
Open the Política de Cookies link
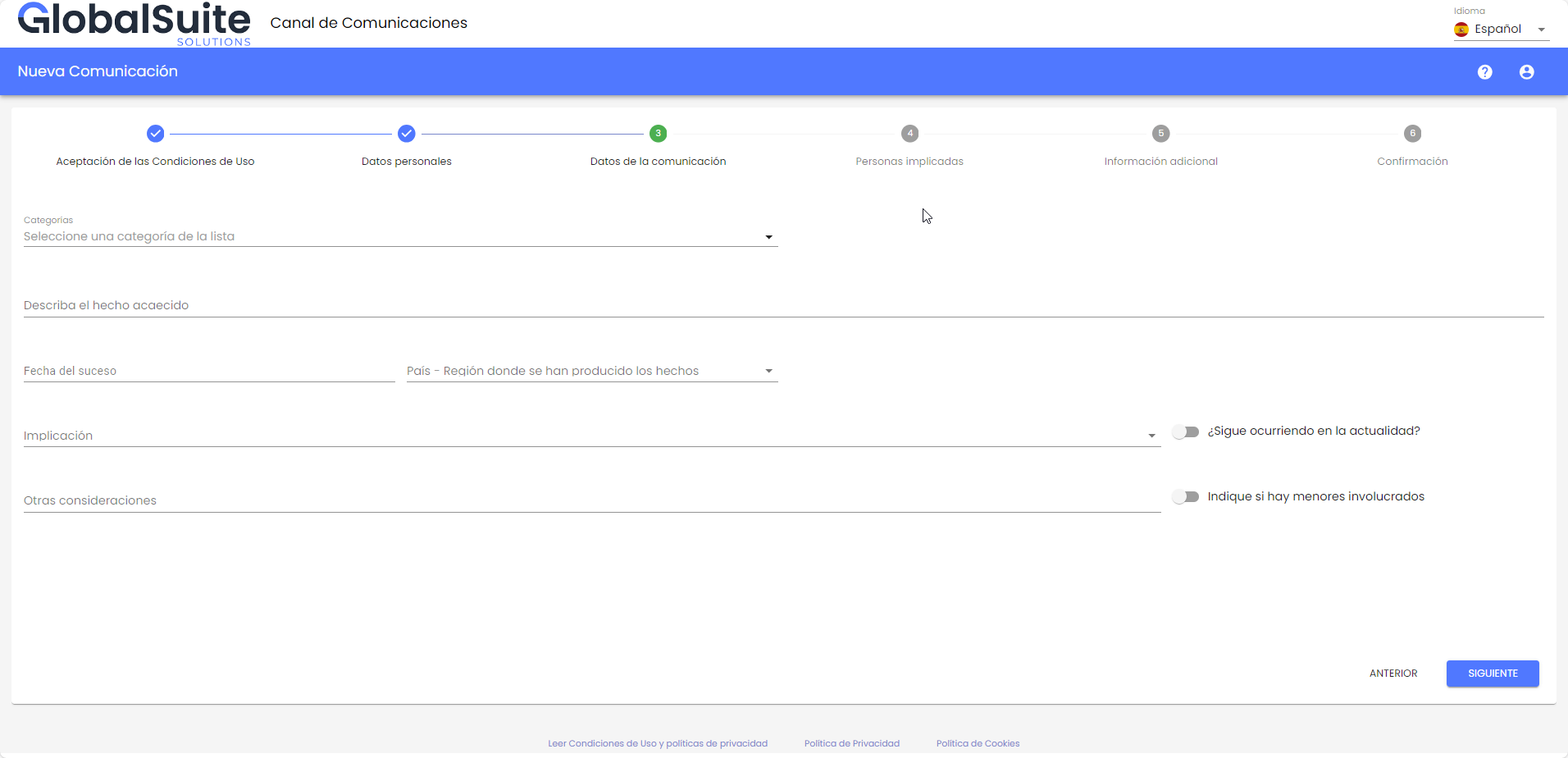pyautogui.click(x=978, y=743)
